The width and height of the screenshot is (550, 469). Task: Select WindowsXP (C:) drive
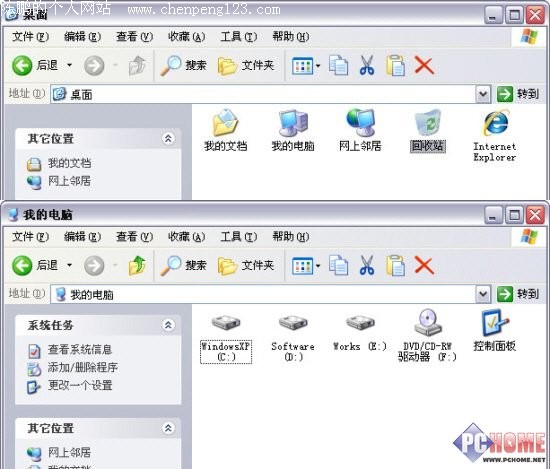click(226, 339)
